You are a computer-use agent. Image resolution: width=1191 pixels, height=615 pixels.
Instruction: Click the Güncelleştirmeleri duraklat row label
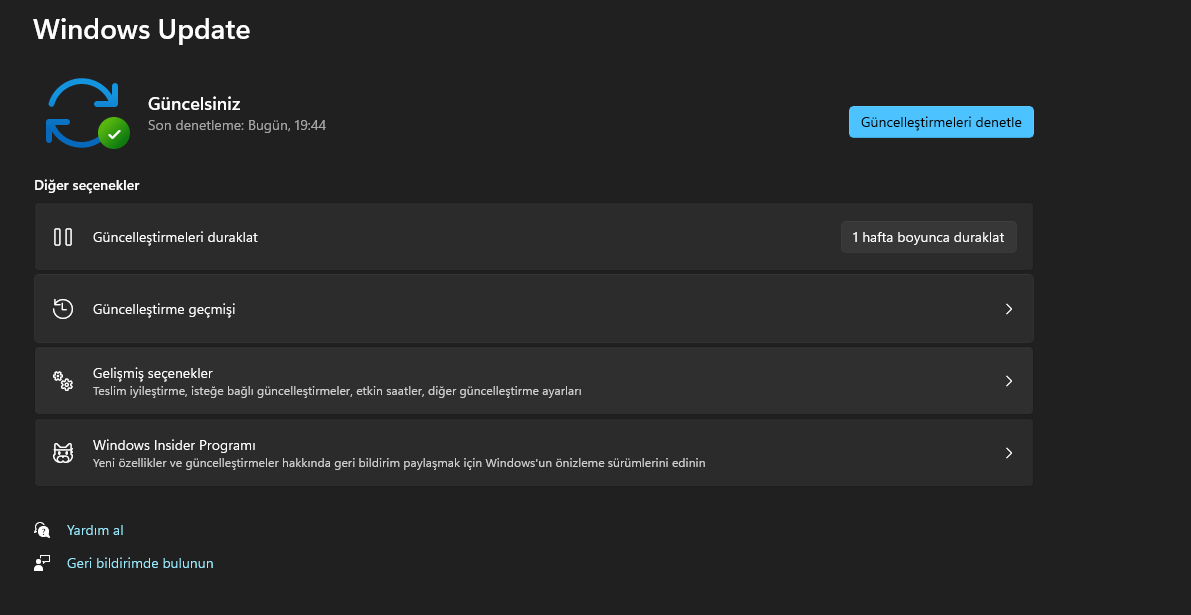[175, 237]
